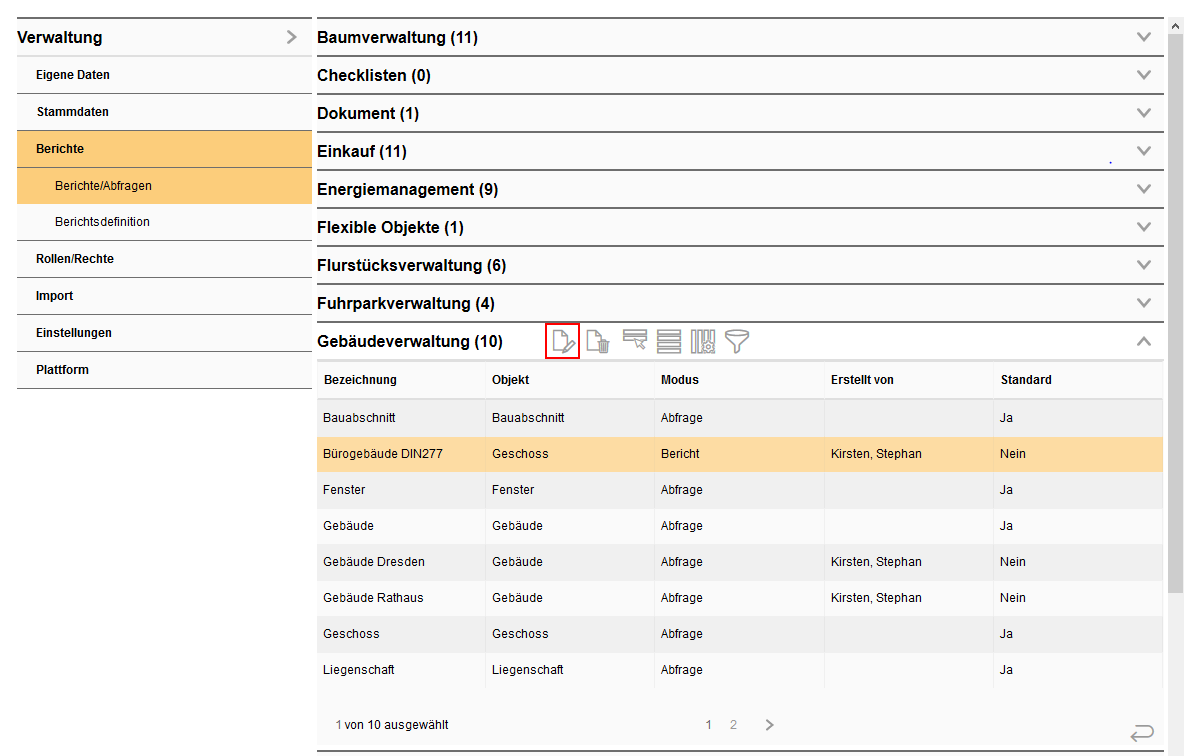Collapse the Verwaltung sidebar chevron
The image size is (1185, 756).
click(291, 38)
